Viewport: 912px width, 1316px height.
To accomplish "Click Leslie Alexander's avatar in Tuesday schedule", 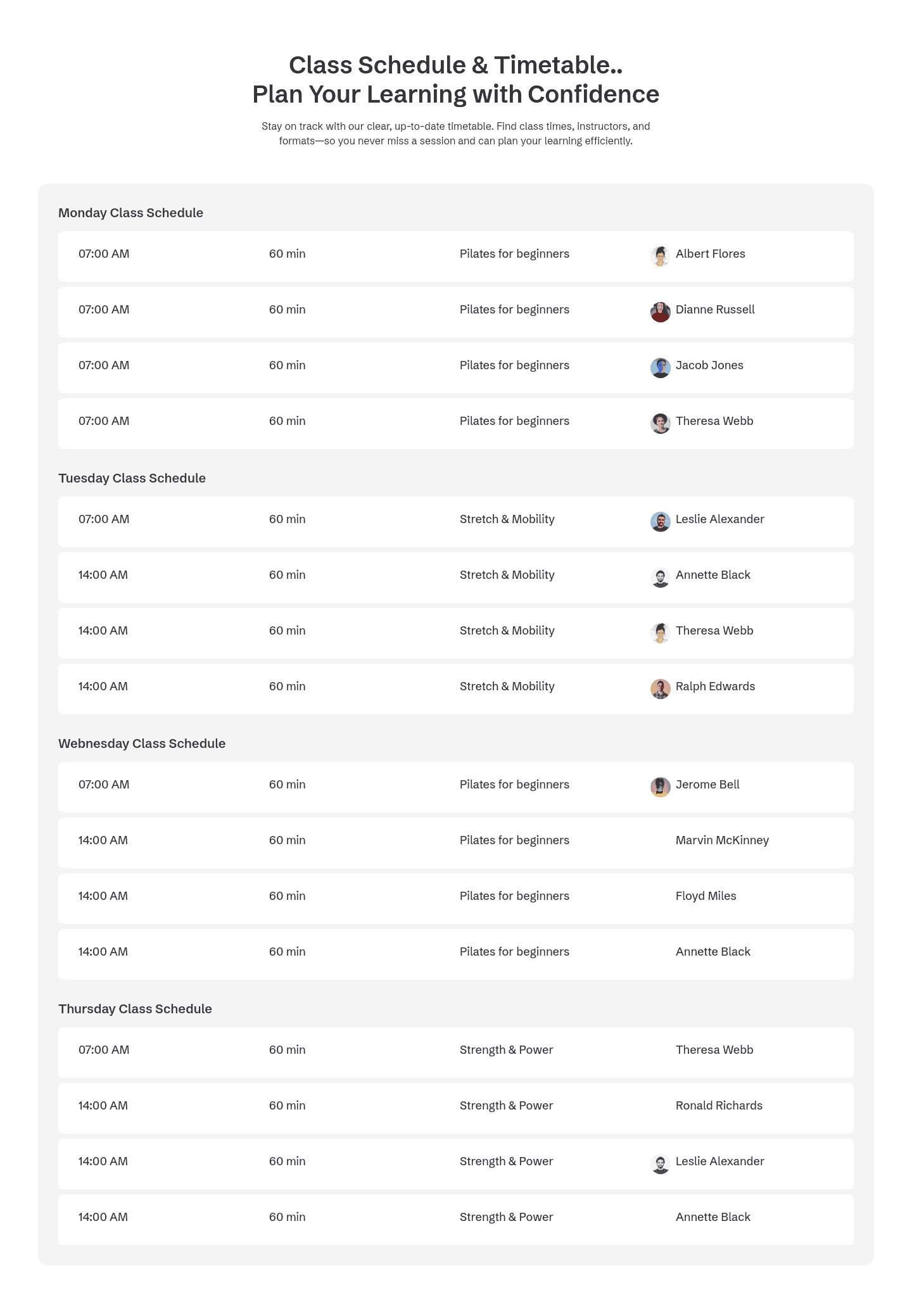I will pyautogui.click(x=660, y=521).
